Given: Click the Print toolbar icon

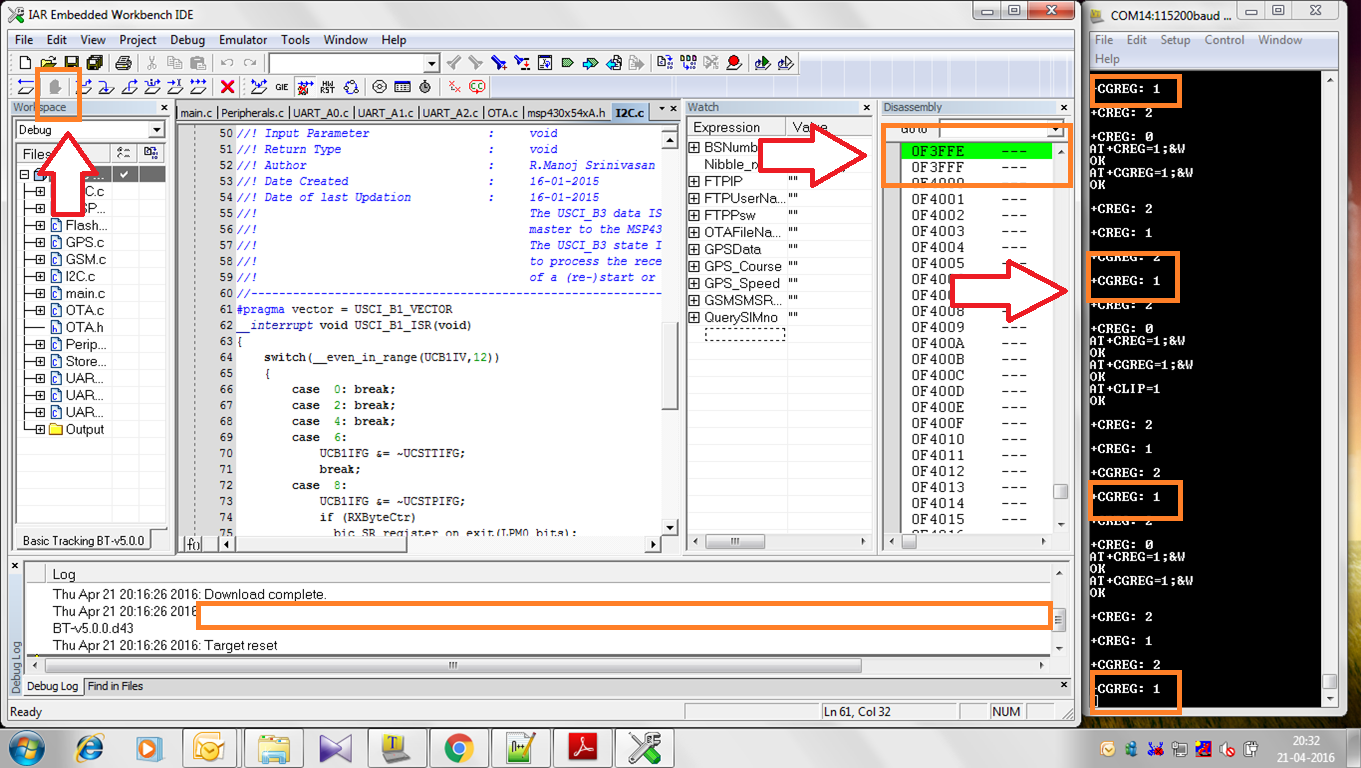Looking at the screenshot, I should point(123,62).
